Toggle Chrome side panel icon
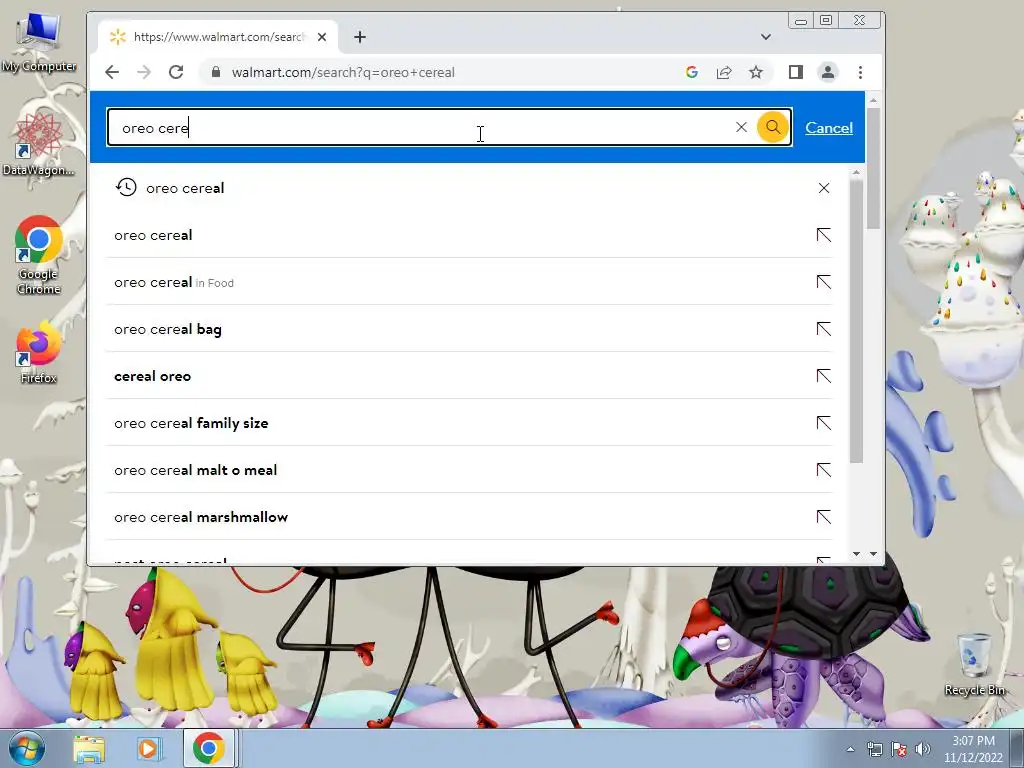The image size is (1024, 768). 795,72
